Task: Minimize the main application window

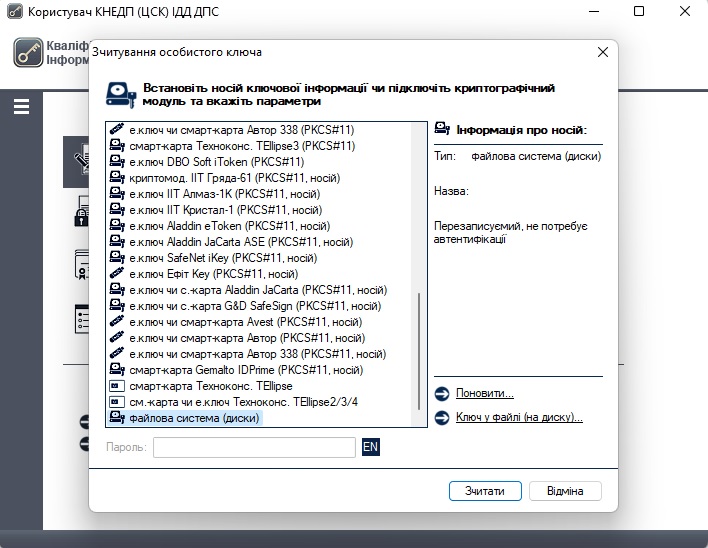Action: pyautogui.click(x=594, y=11)
